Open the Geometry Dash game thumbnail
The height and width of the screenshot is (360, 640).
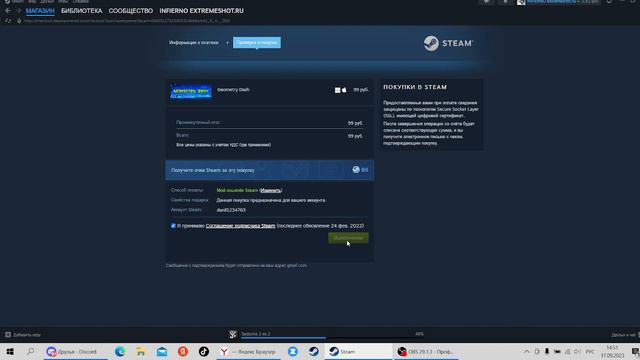(x=191, y=91)
